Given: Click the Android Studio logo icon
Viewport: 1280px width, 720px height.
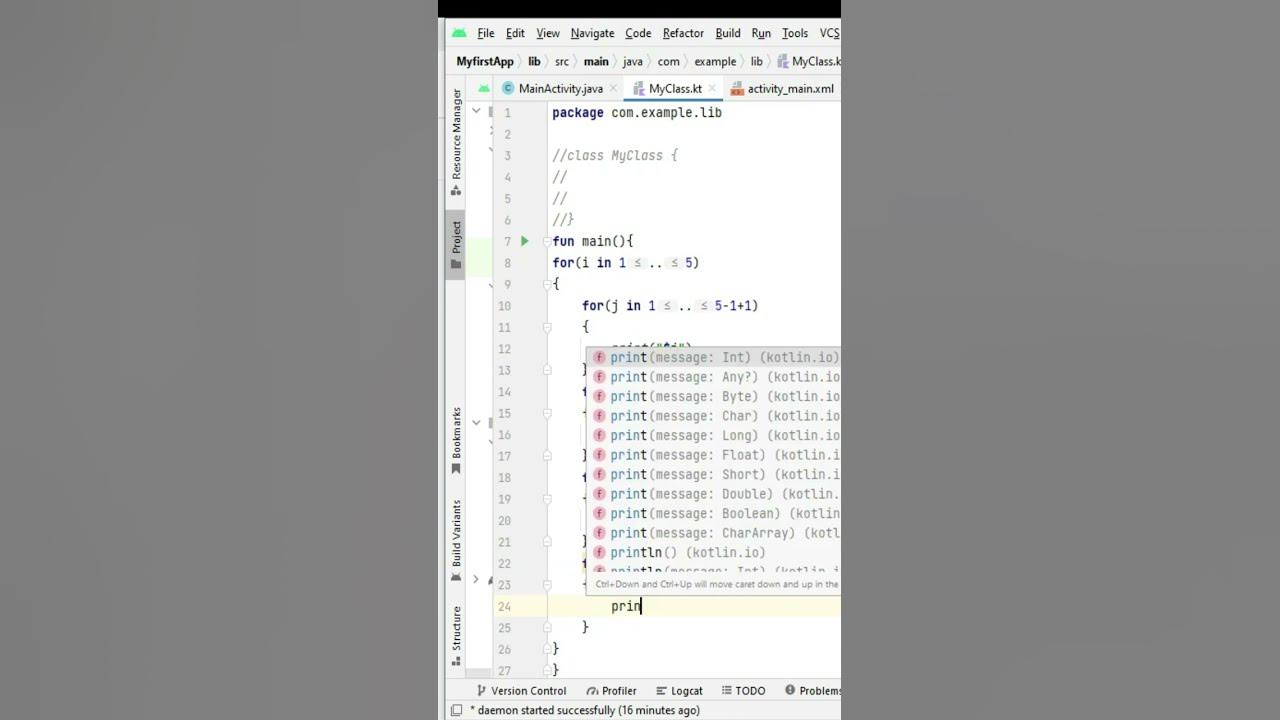Looking at the screenshot, I should [459, 33].
